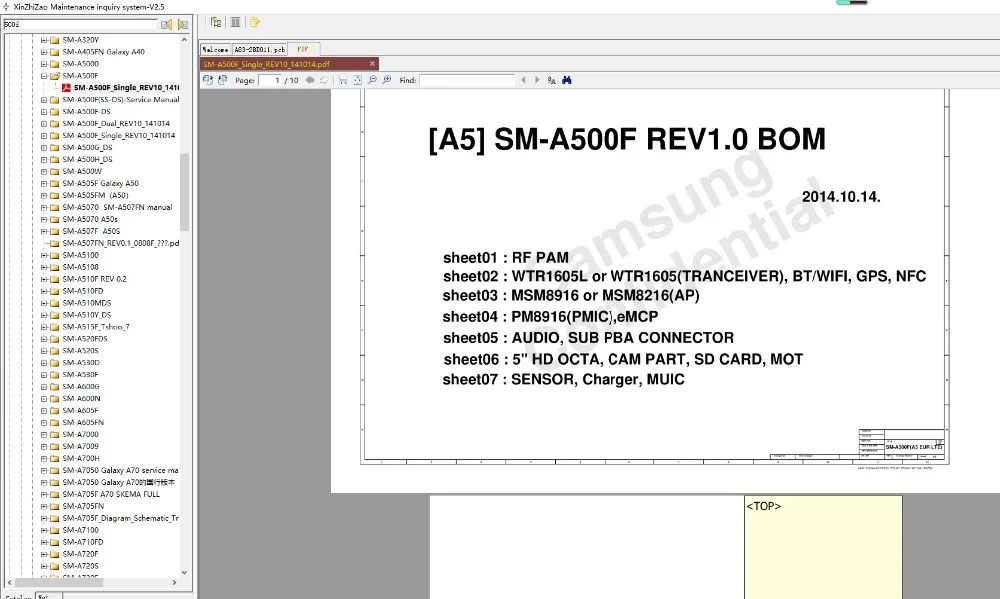The width and height of the screenshot is (1000, 599).
Task: Click the tree vertical scrollbar thumb
Action: (185, 191)
